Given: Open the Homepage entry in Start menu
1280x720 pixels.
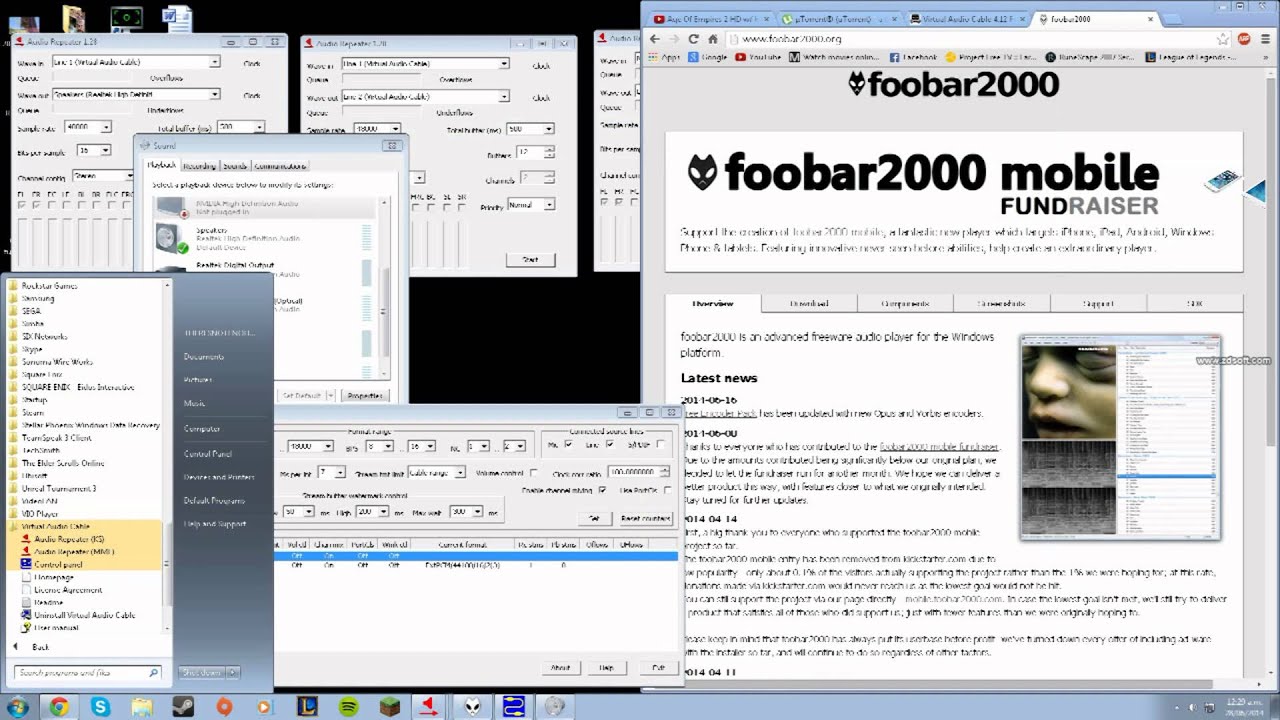Looking at the screenshot, I should coord(54,577).
